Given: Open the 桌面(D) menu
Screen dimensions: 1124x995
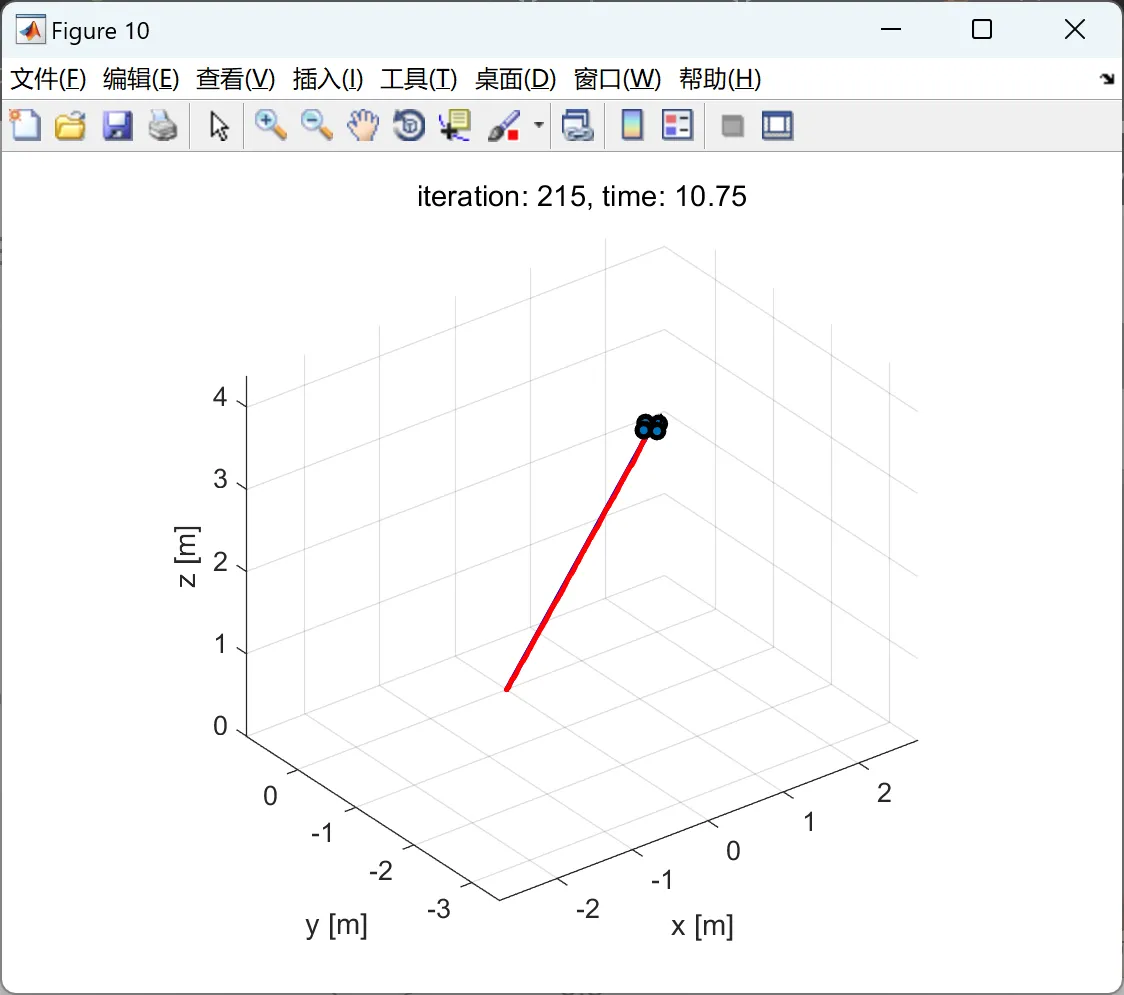Looking at the screenshot, I should click(515, 79).
